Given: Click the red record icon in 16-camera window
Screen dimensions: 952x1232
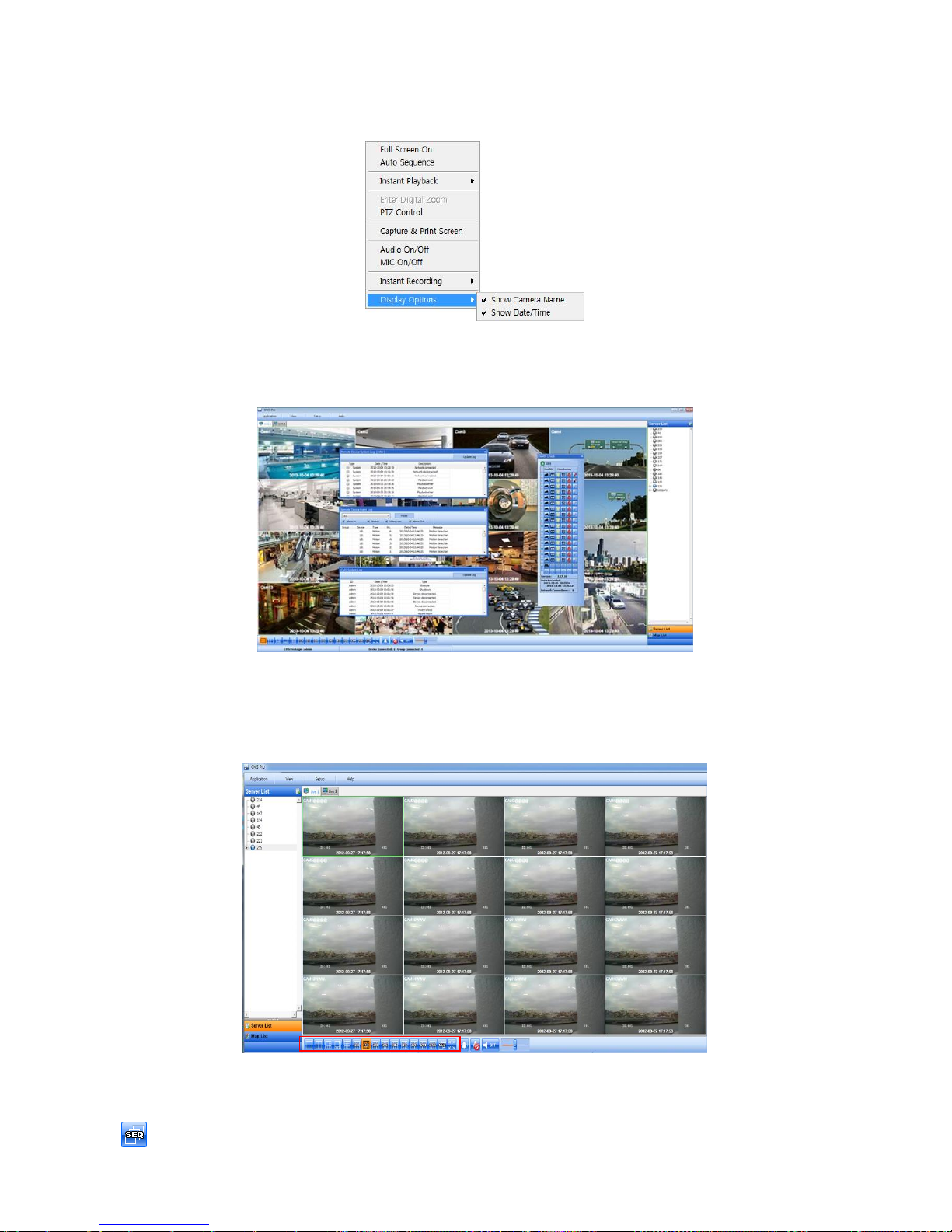Looking at the screenshot, I should tap(476, 1045).
